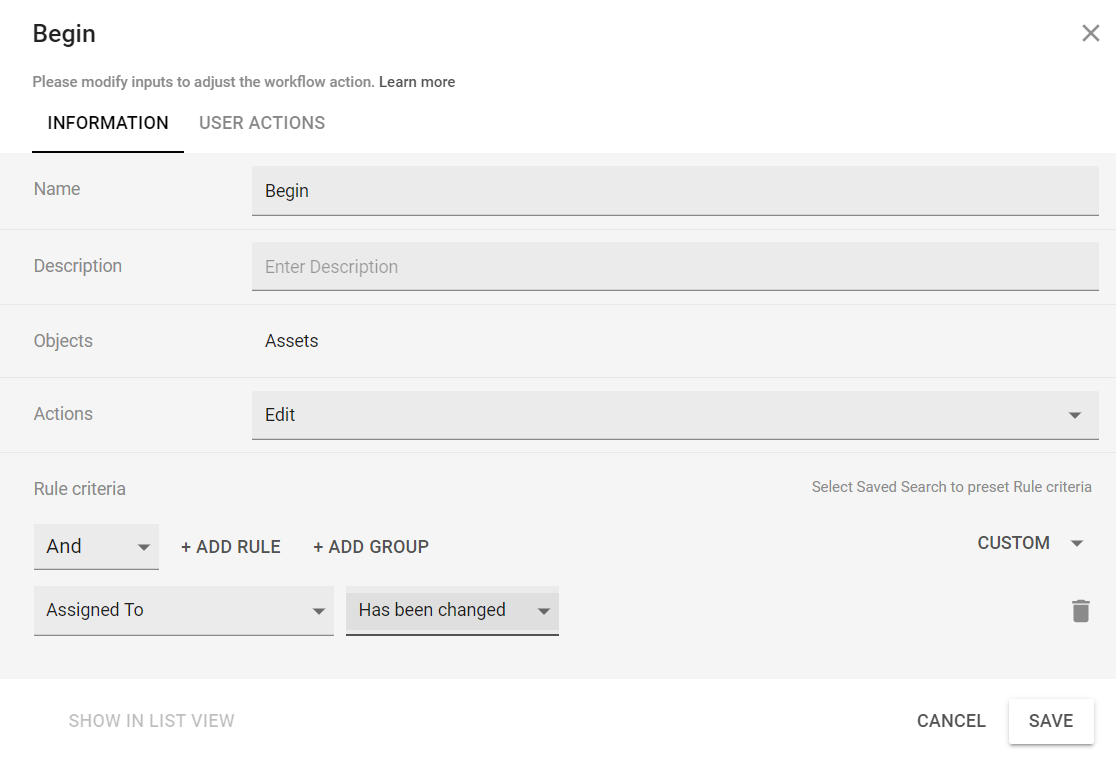The width and height of the screenshot is (1116, 764).
Task: Click SHOW IN LIST VIEW
Action: point(152,721)
